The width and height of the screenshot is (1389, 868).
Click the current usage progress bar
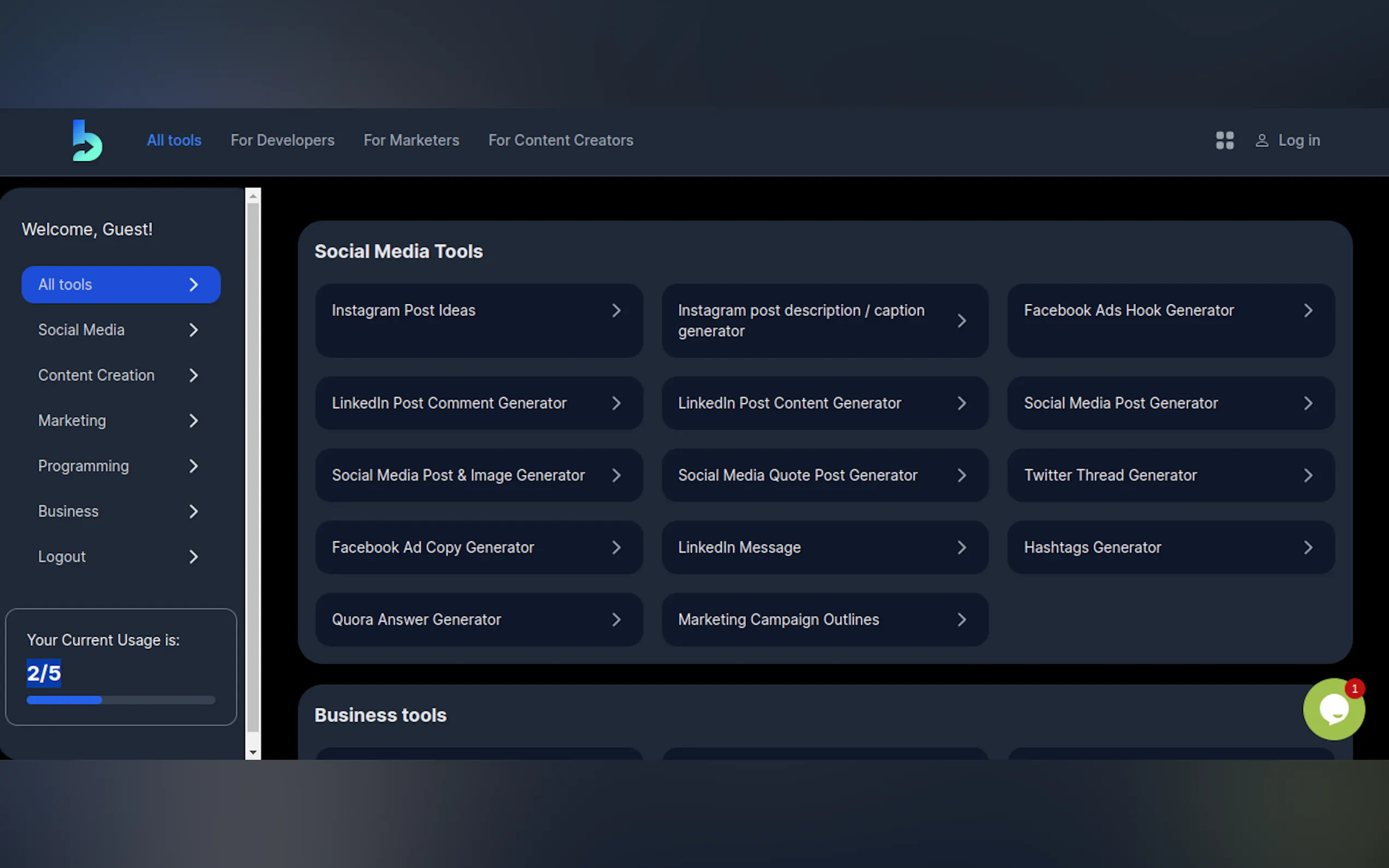[121, 700]
